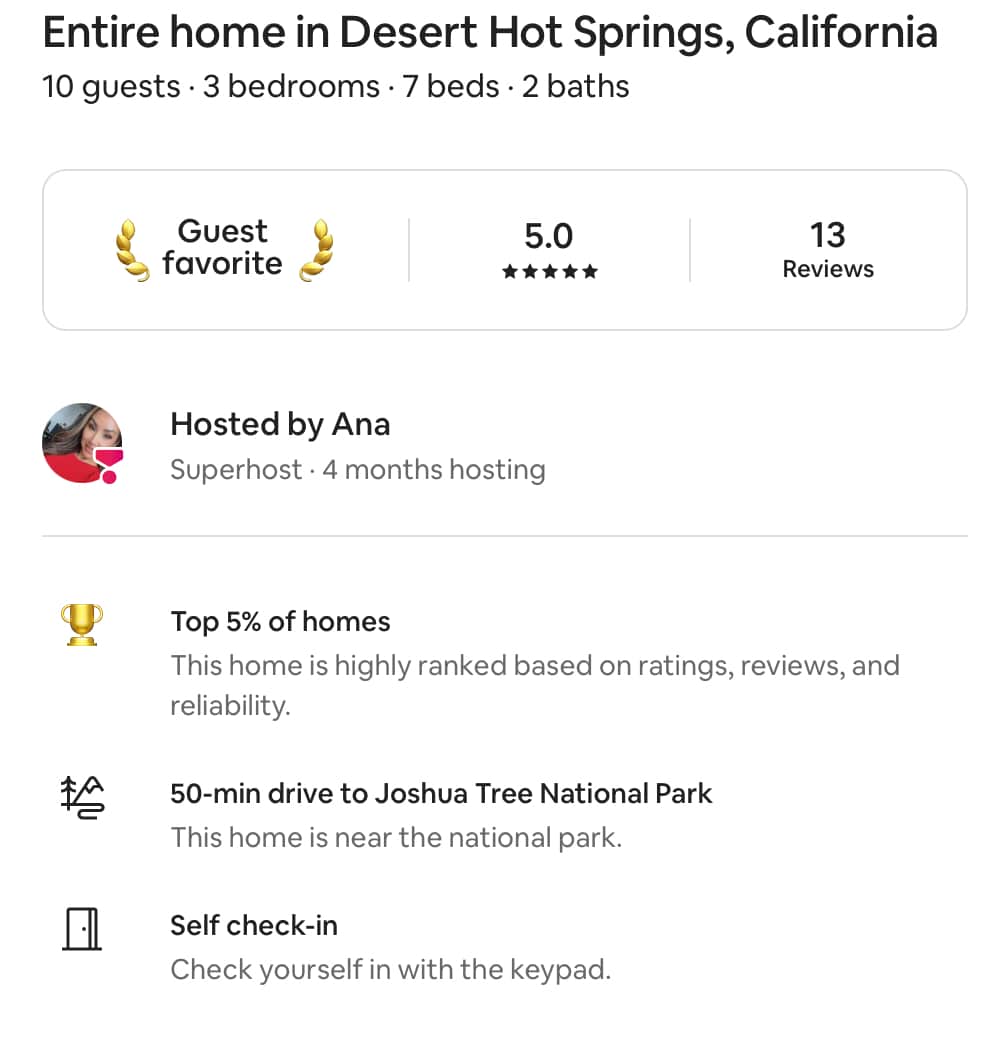Select the Top 5% of homes heading
Image resolution: width=1002 pixels, height=1041 pixels.
(280, 622)
